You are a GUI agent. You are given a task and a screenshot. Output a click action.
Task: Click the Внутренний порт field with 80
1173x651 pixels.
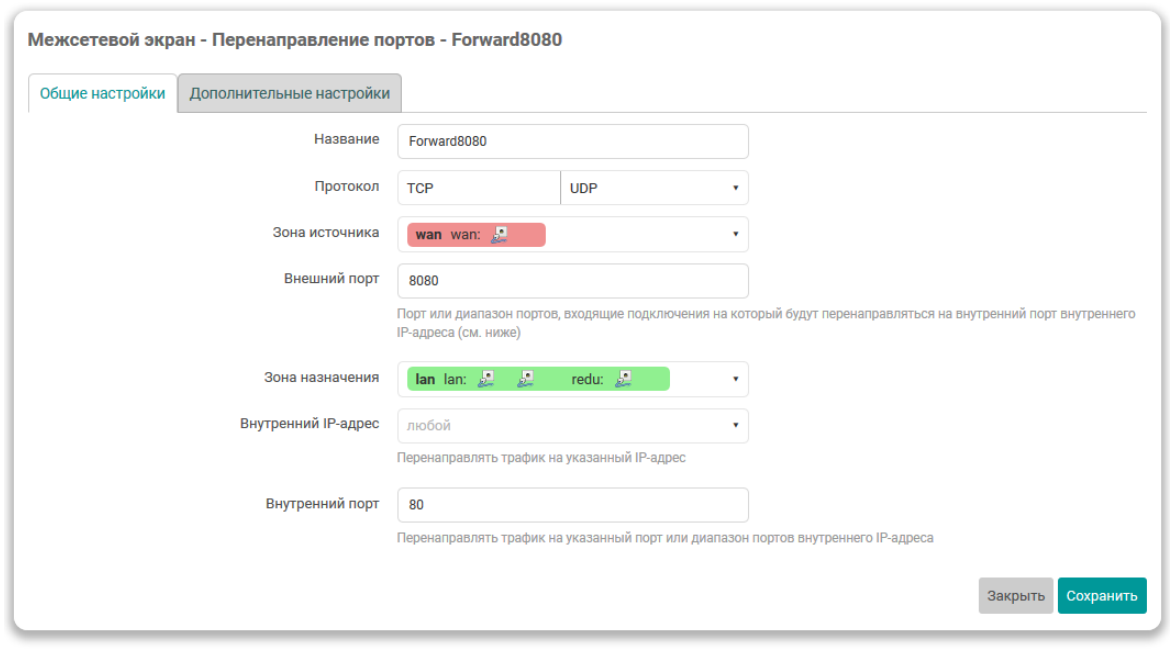572,505
